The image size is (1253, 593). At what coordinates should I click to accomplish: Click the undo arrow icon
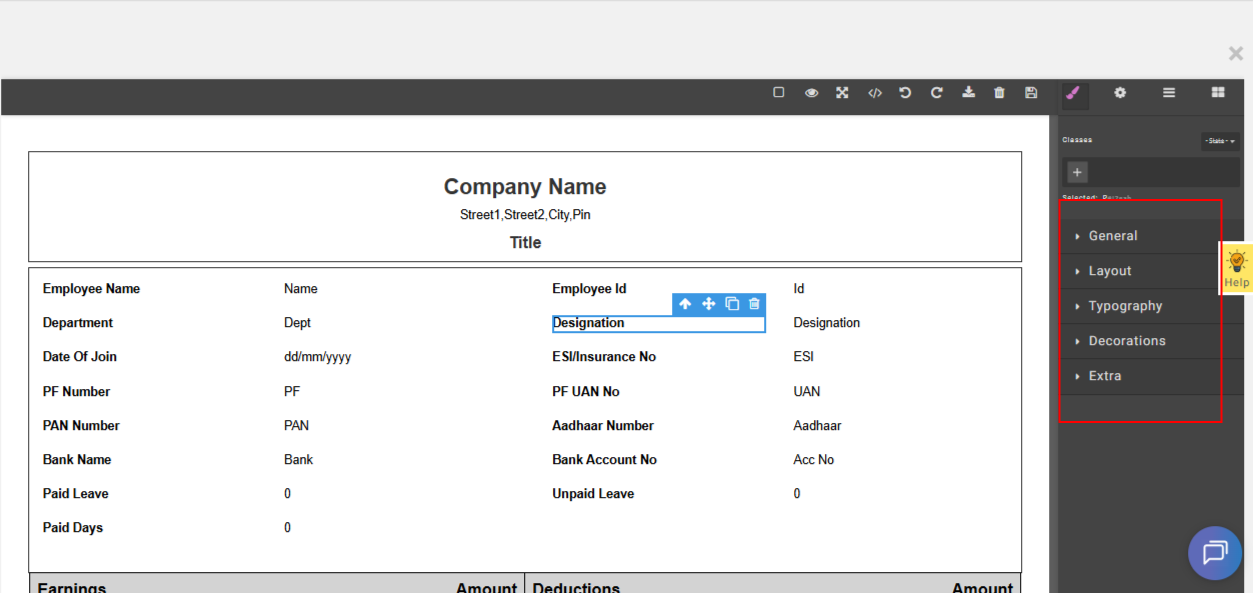coord(905,93)
